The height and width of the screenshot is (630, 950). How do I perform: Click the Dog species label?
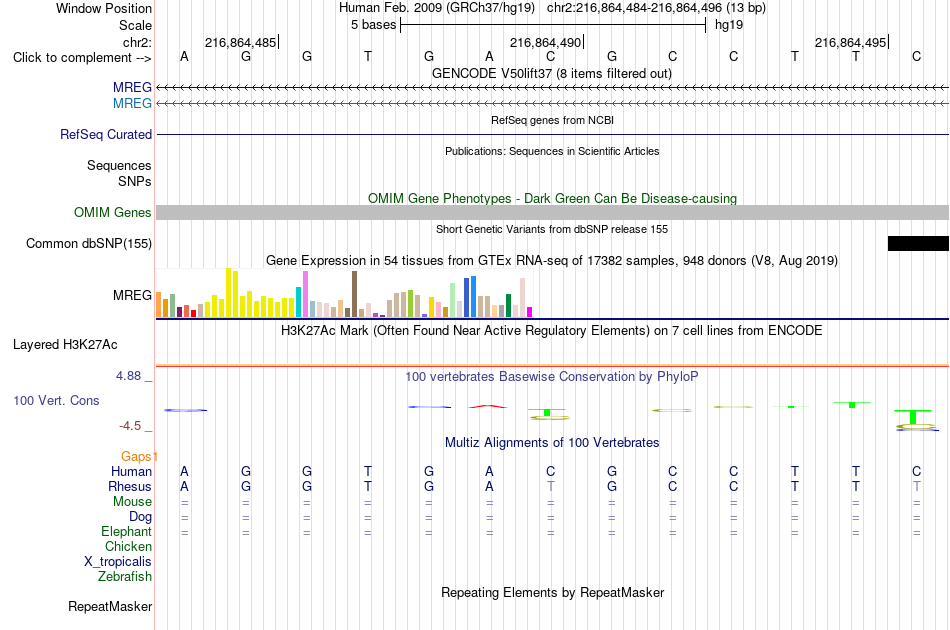click(x=140, y=517)
